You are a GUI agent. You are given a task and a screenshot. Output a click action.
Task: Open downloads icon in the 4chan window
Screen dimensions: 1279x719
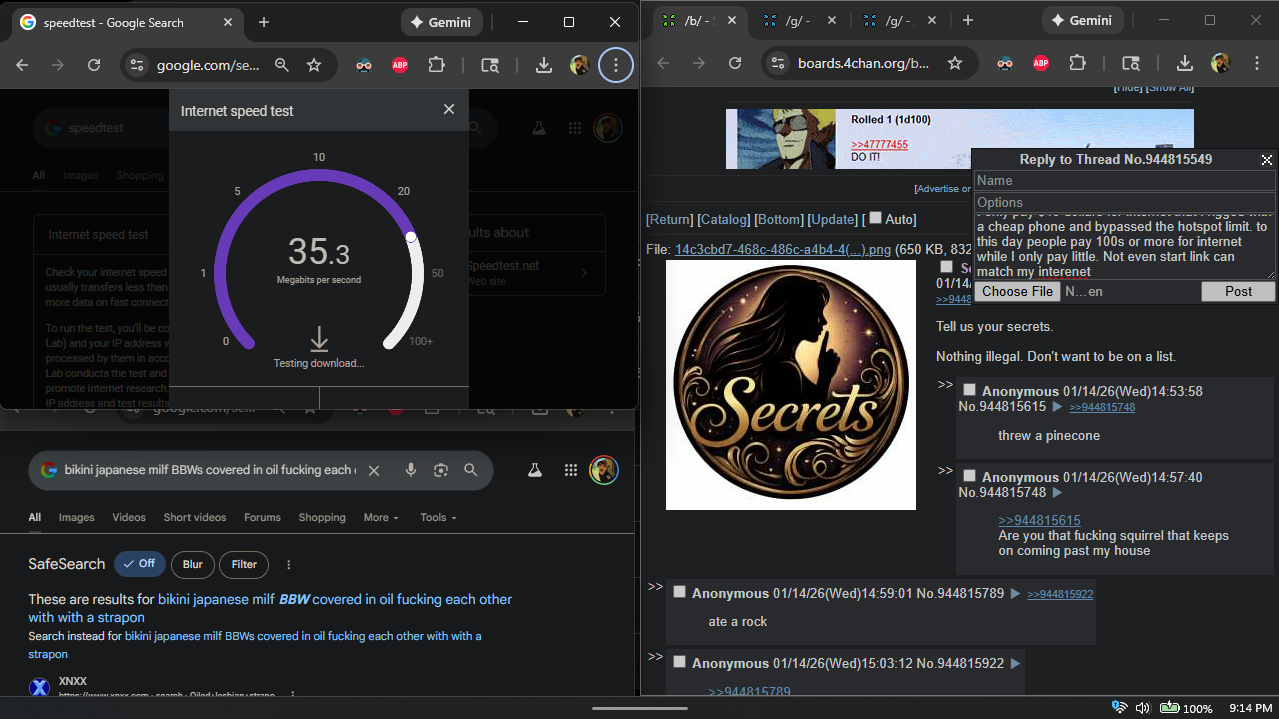(1184, 64)
